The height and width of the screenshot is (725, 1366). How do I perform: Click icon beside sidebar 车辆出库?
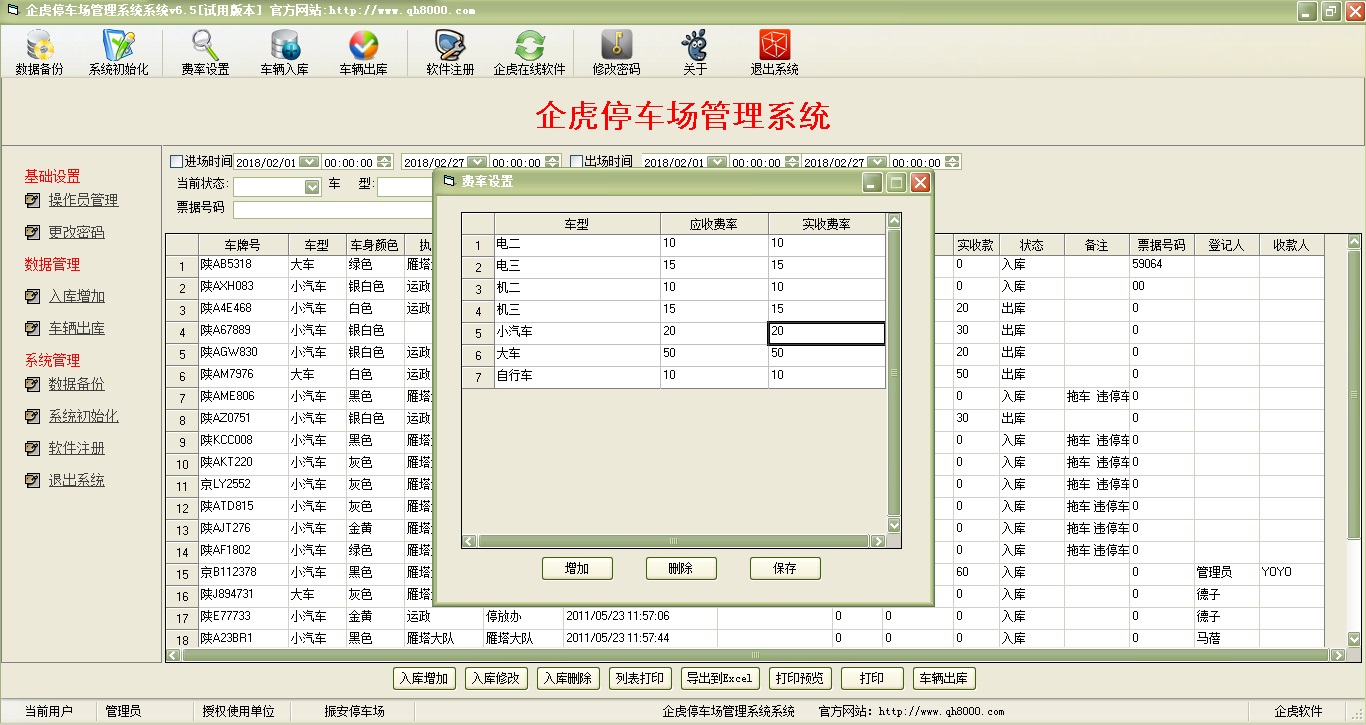pos(33,329)
